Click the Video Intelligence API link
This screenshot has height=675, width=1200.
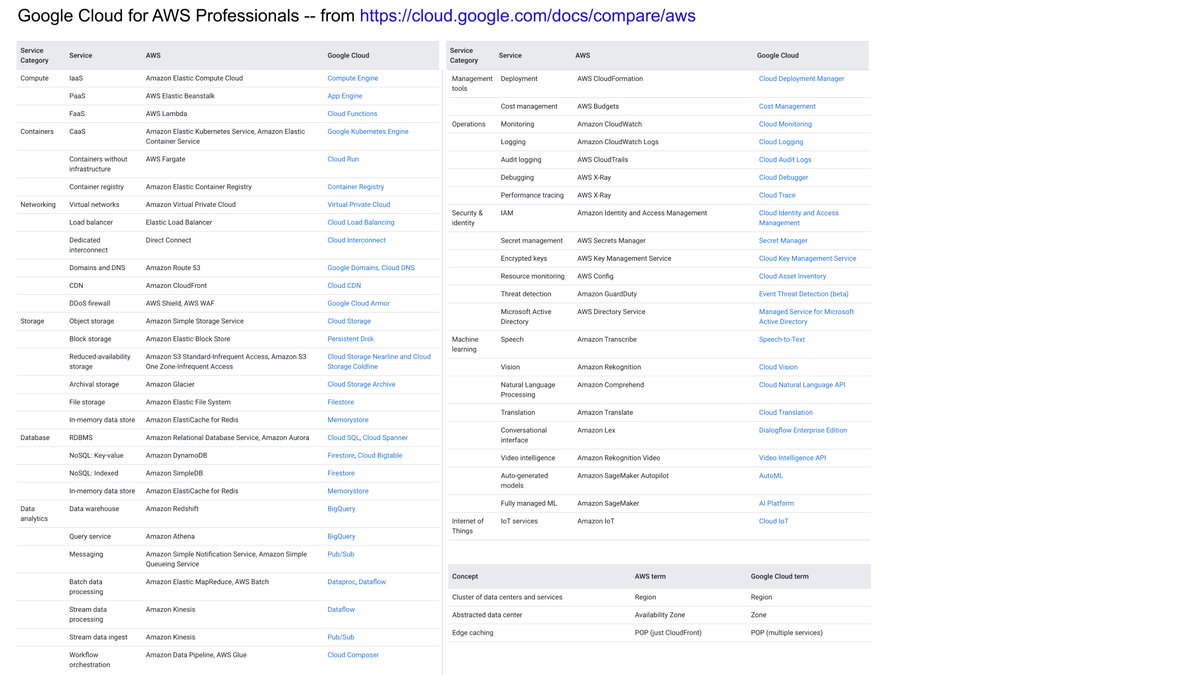[x=792, y=458]
